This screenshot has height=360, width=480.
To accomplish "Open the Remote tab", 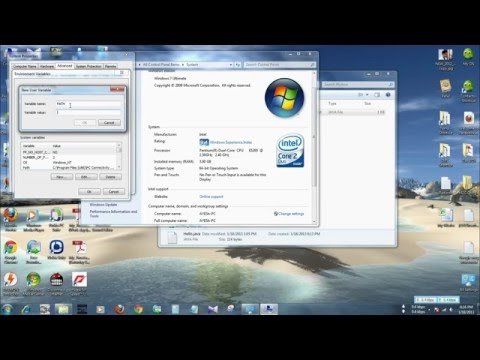I will pos(110,66).
